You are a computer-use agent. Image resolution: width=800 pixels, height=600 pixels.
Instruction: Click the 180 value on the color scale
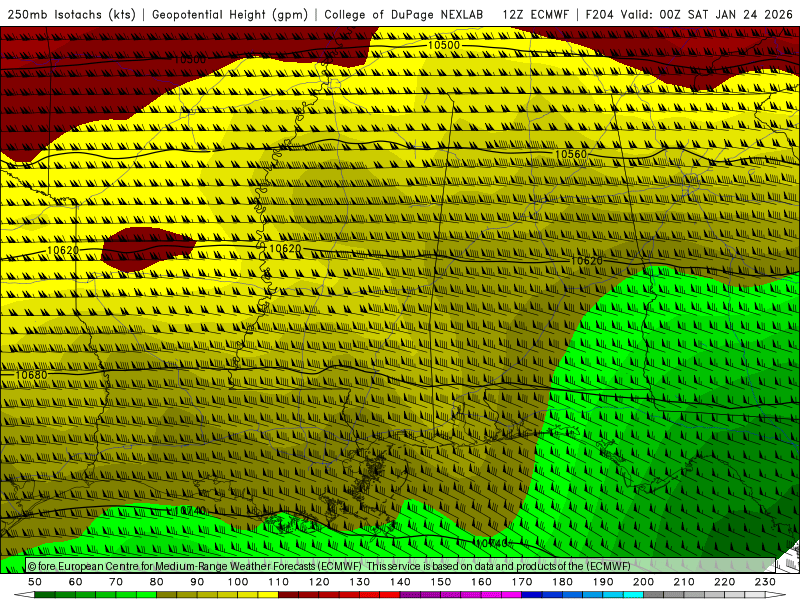coord(562,582)
